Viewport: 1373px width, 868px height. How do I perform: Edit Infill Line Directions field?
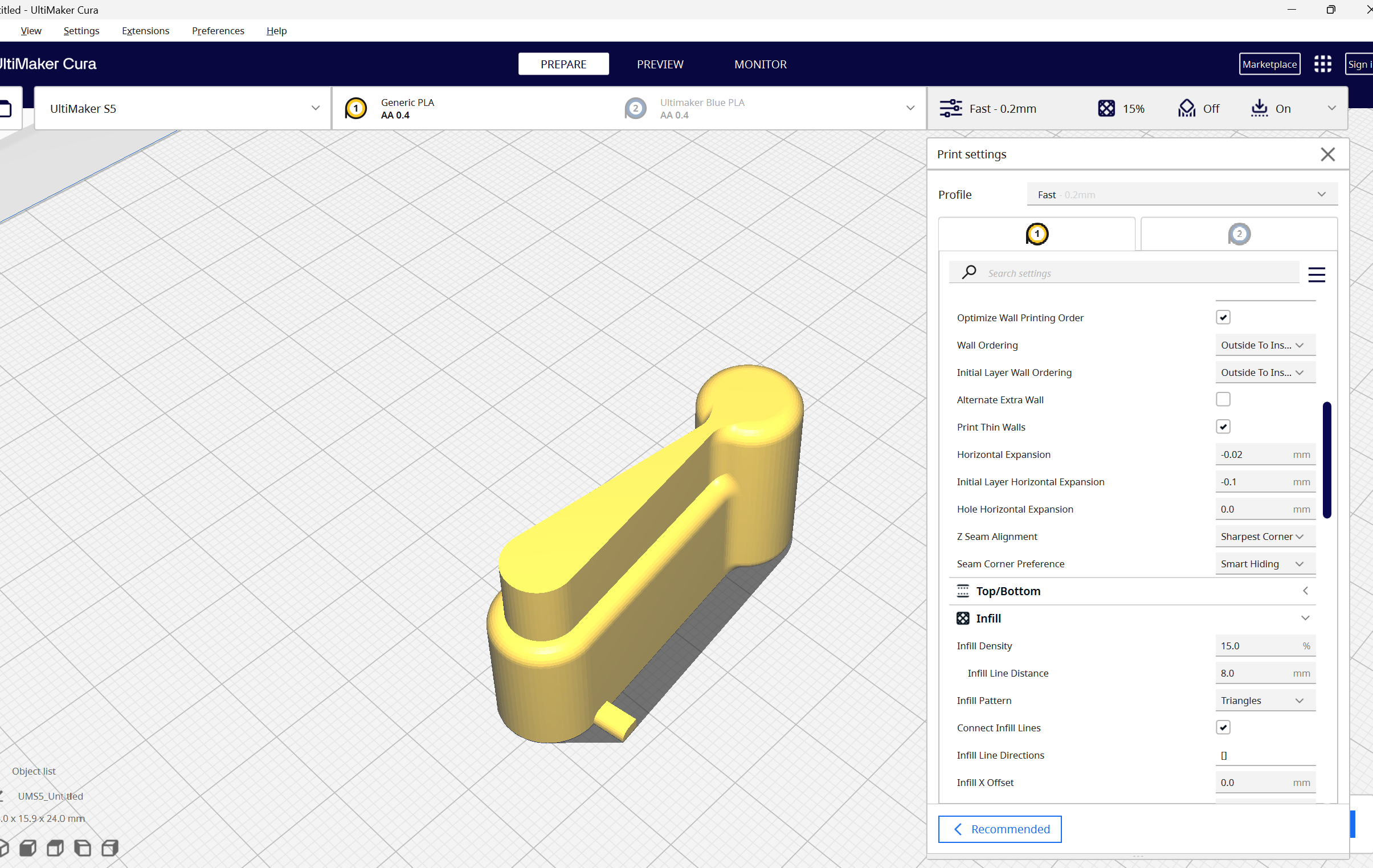click(x=1265, y=755)
